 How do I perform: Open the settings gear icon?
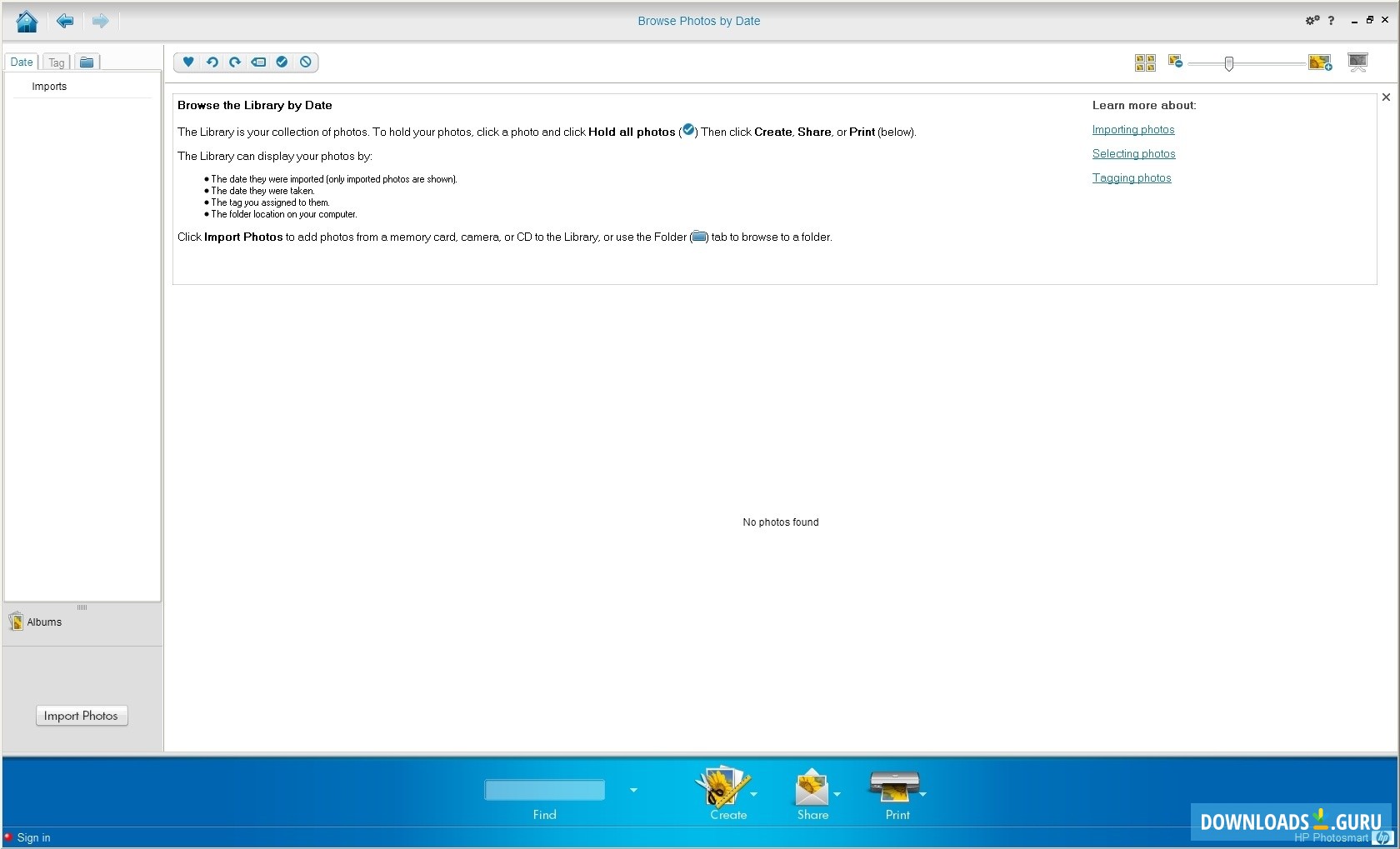[1311, 20]
